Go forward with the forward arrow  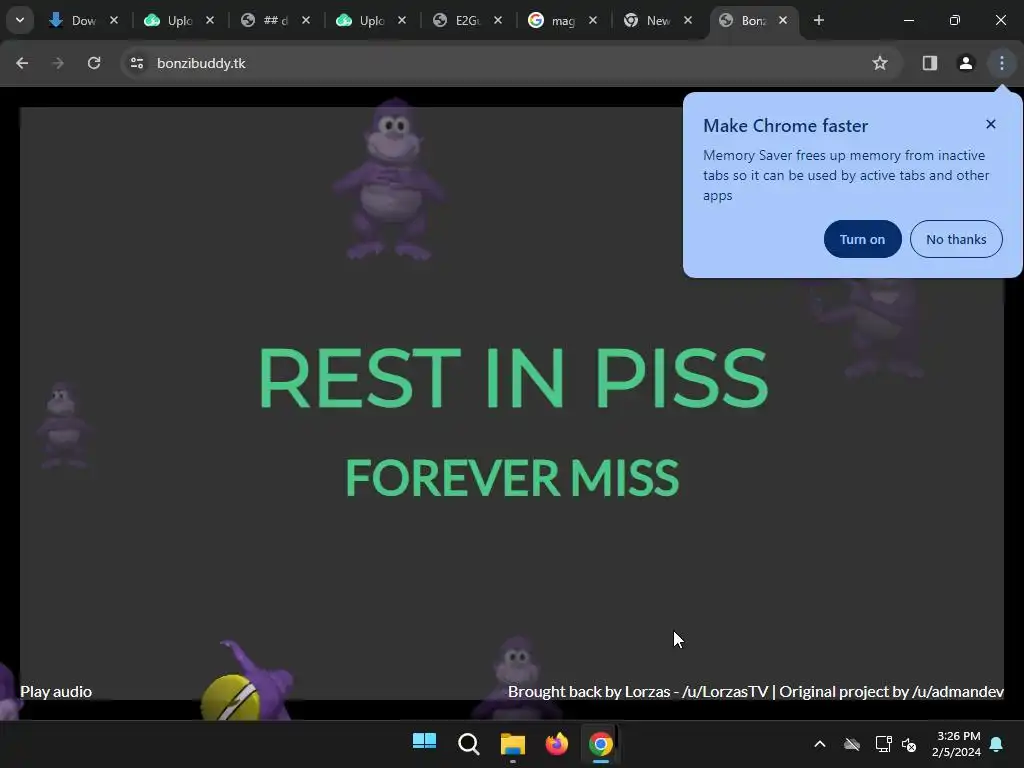pos(58,63)
